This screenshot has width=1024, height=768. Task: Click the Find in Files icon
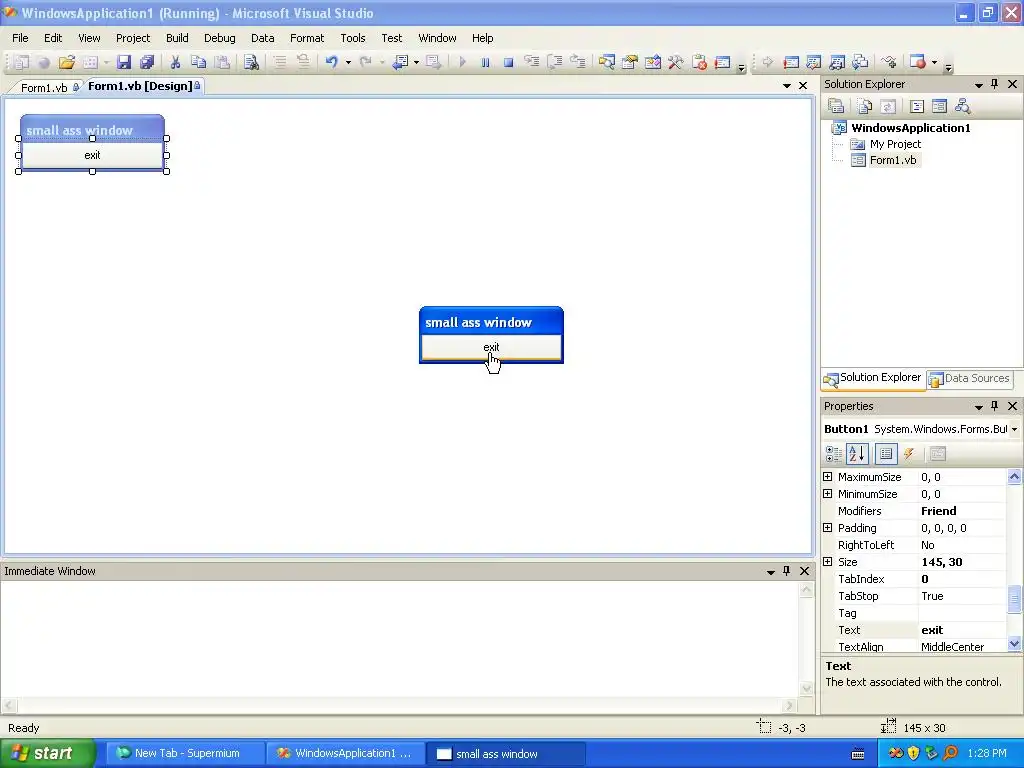click(251, 63)
